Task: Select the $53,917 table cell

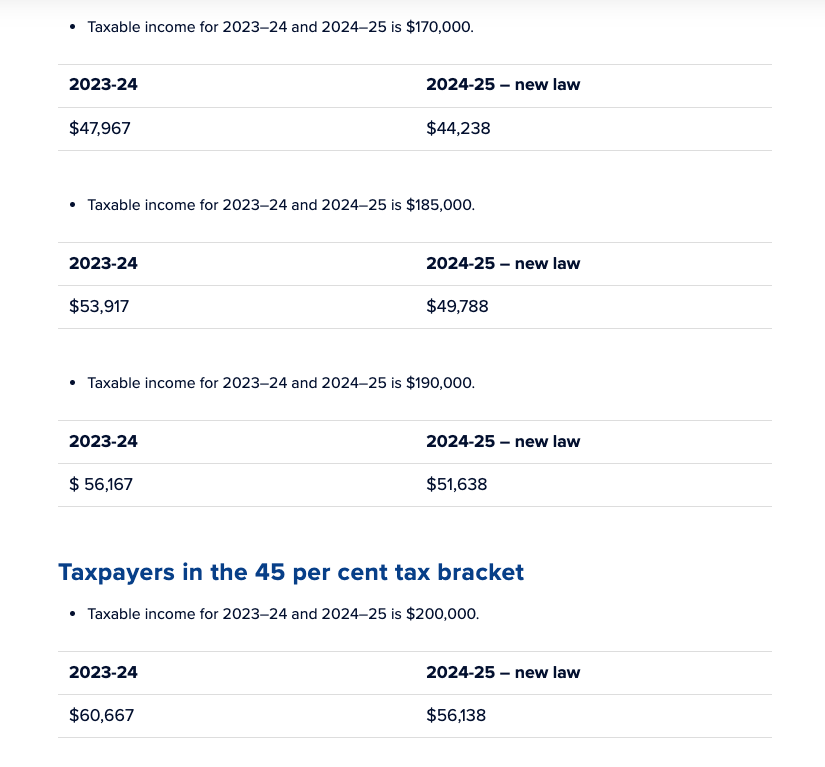Action: pos(99,307)
